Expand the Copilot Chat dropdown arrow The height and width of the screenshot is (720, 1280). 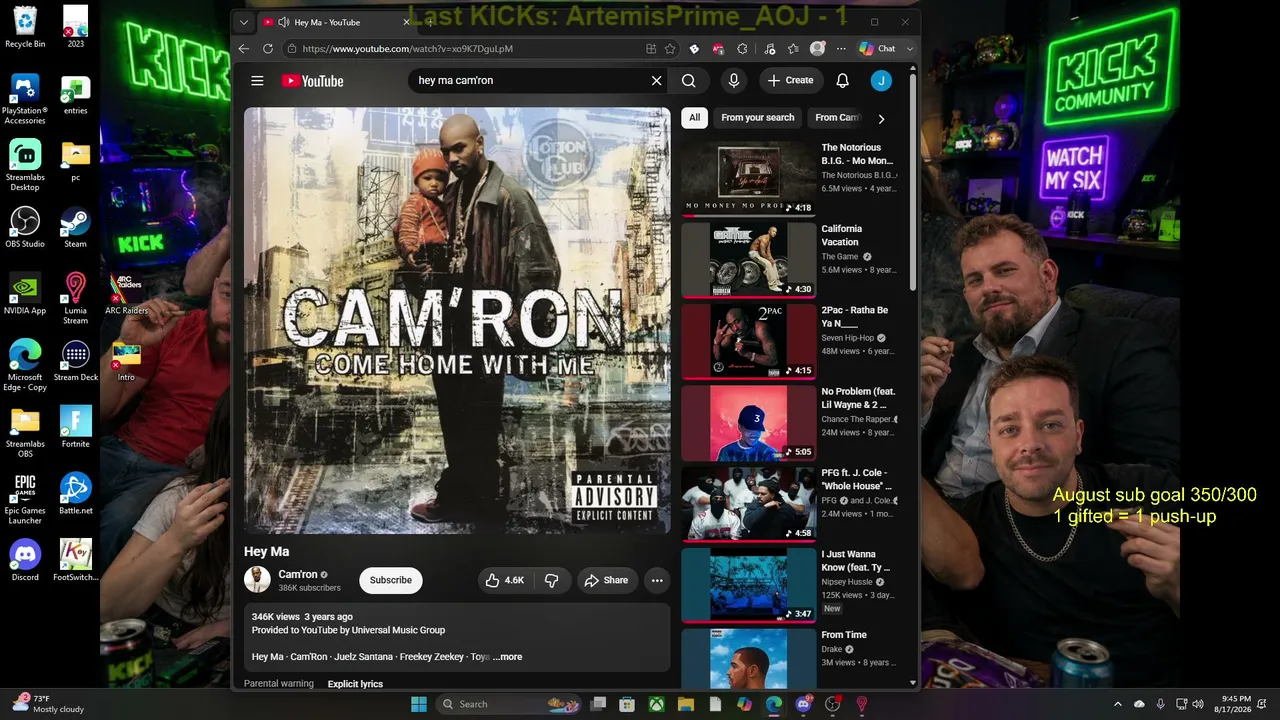pyautogui.click(x=909, y=48)
